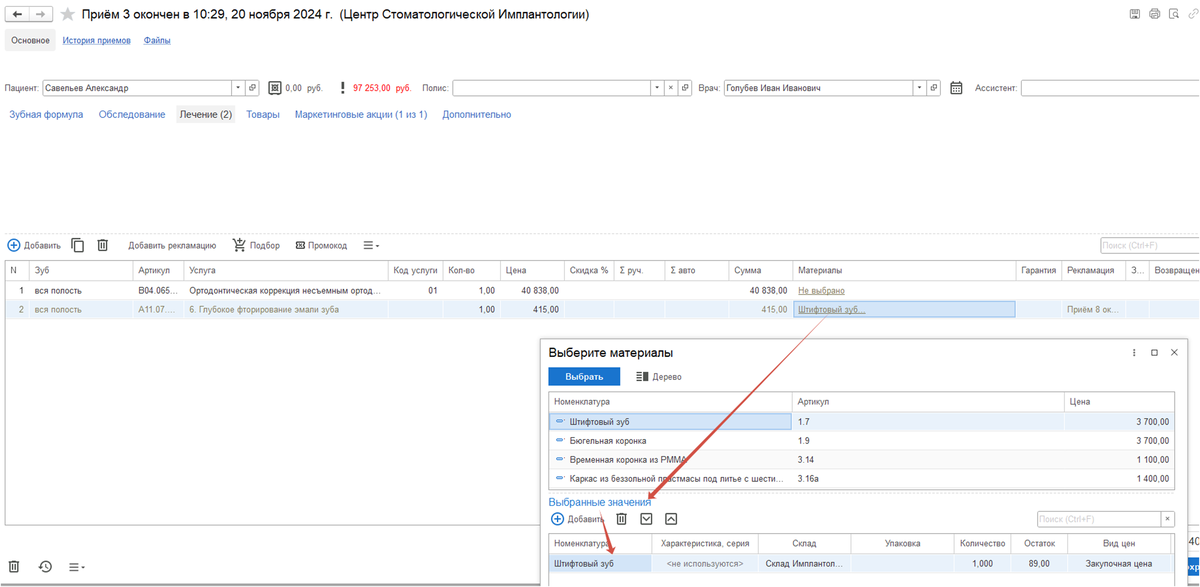Clear the Полис field with the x button
This screenshot has width=1200, height=587.
(671, 88)
